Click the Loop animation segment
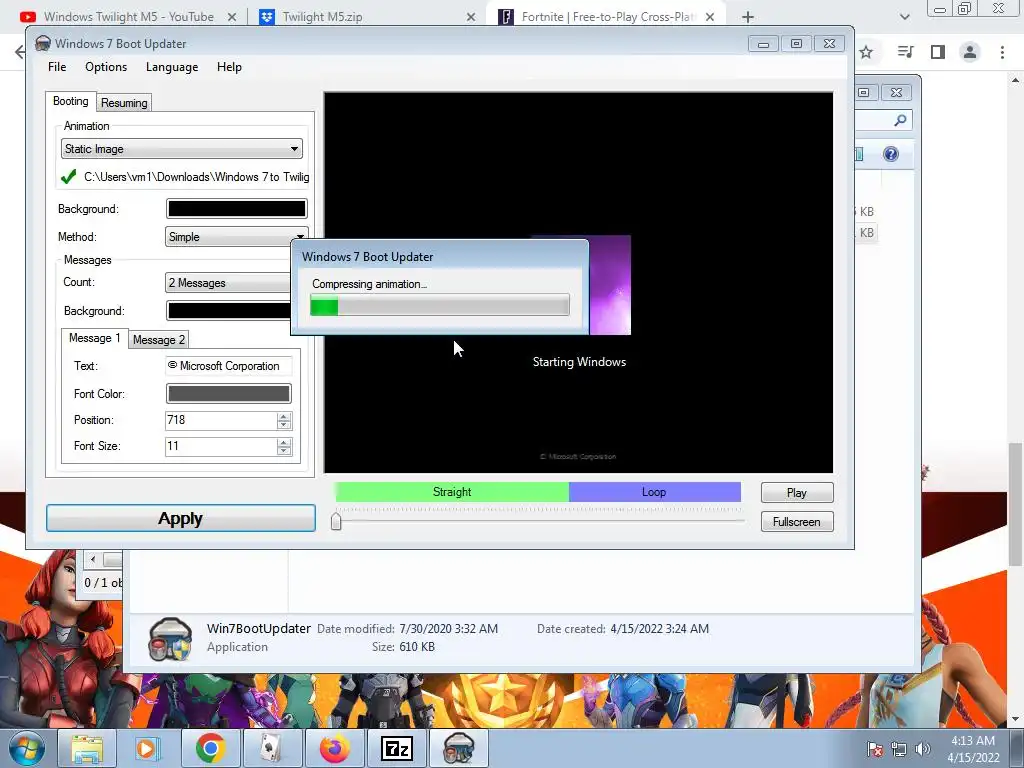Image resolution: width=1024 pixels, height=768 pixels. (654, 492)
